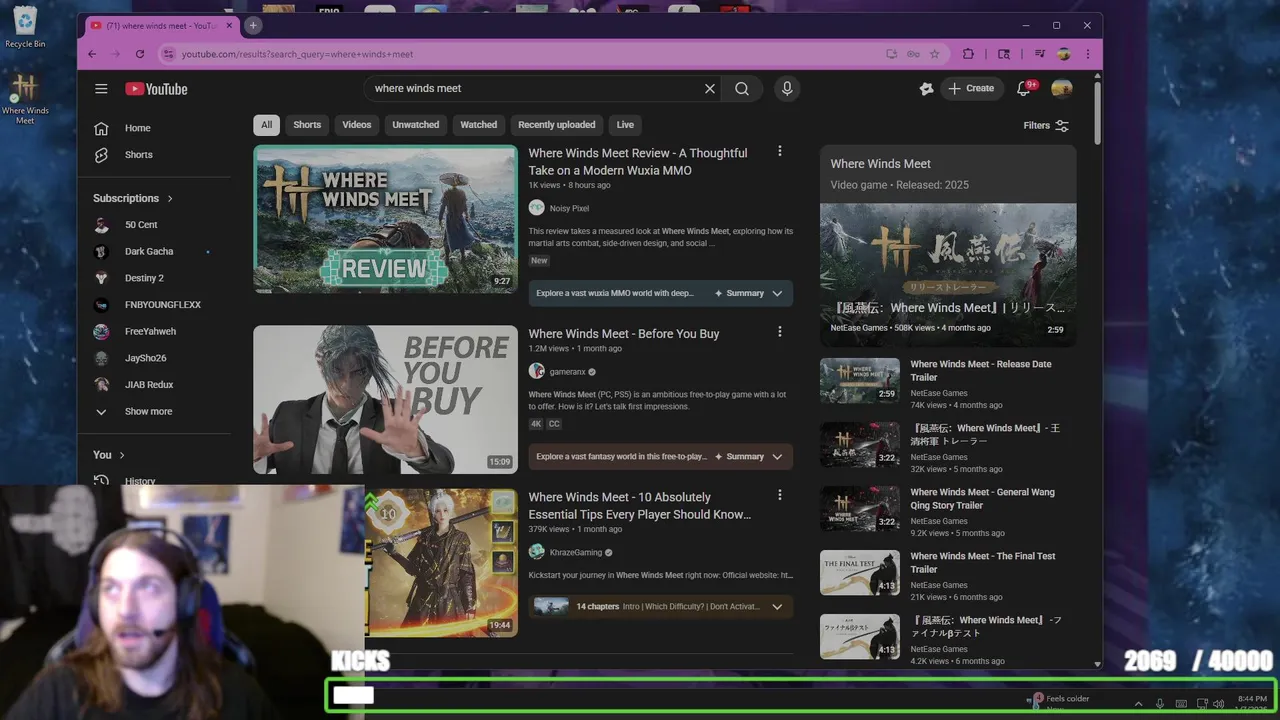Open options for Noisy Pixel review video
The height and width of the screenshot is (720, 1280).
[x=780, y=152]
